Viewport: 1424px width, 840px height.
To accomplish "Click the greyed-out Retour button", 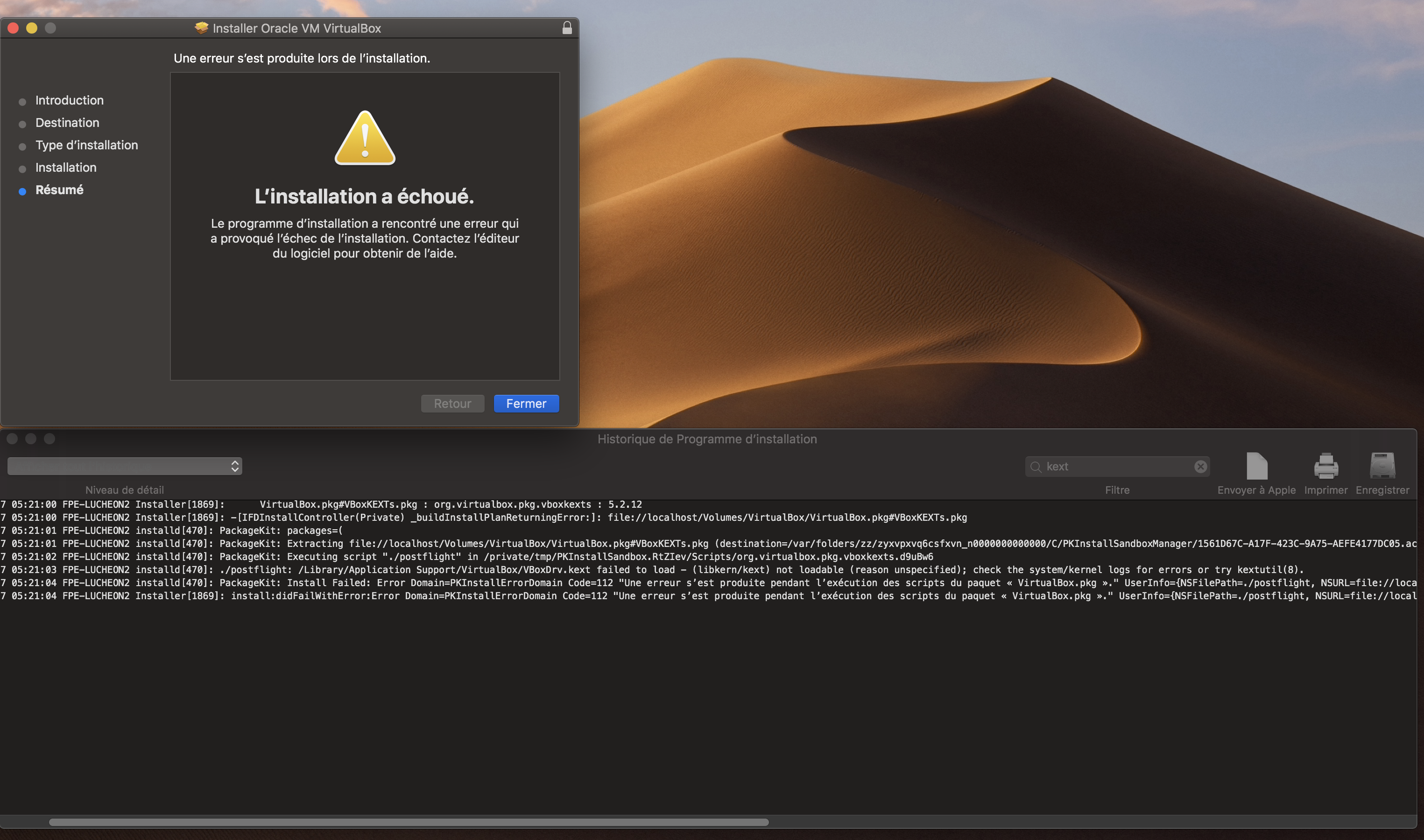I will (x=452, y=404).
